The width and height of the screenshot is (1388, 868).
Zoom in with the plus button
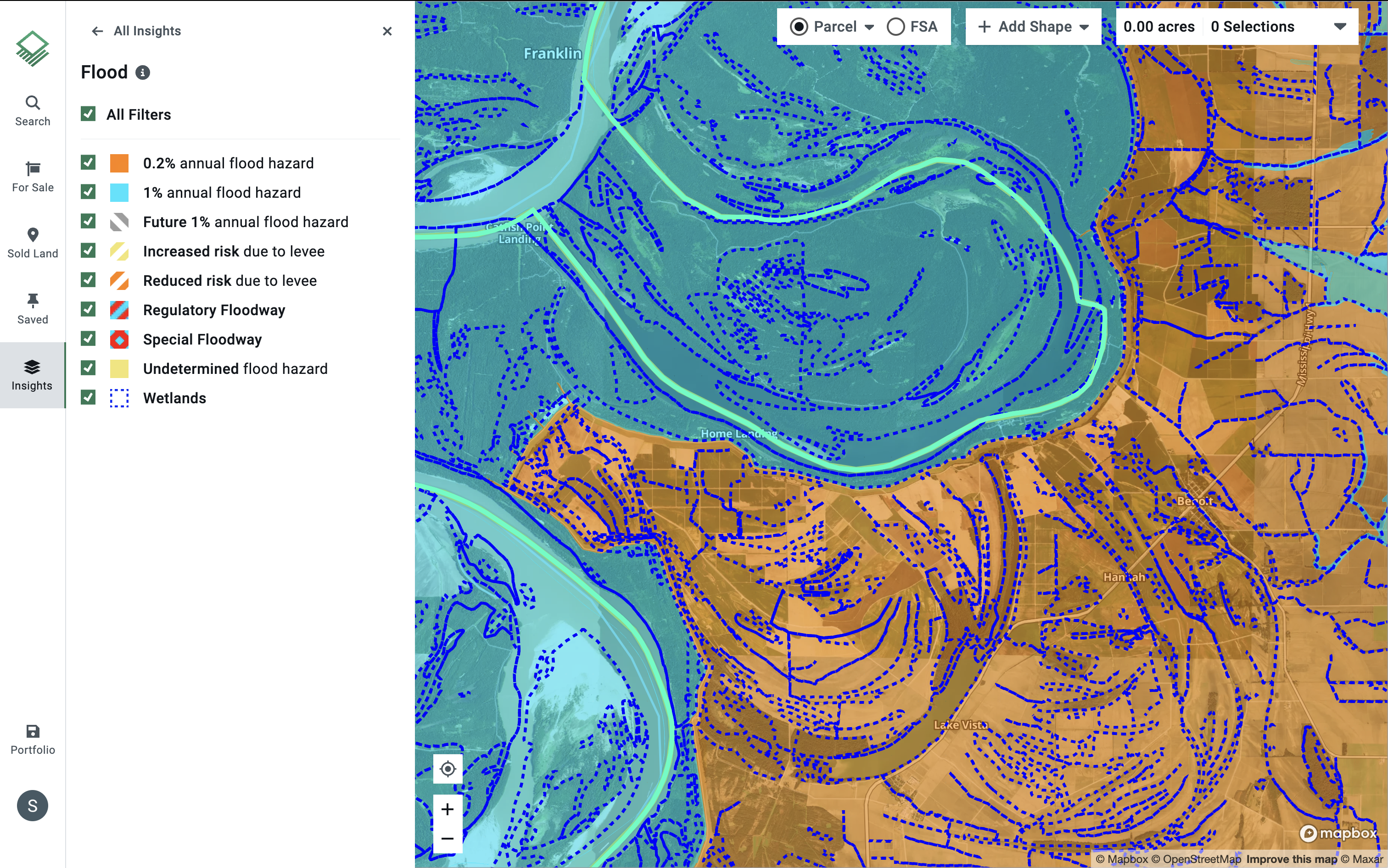(448, 809)
